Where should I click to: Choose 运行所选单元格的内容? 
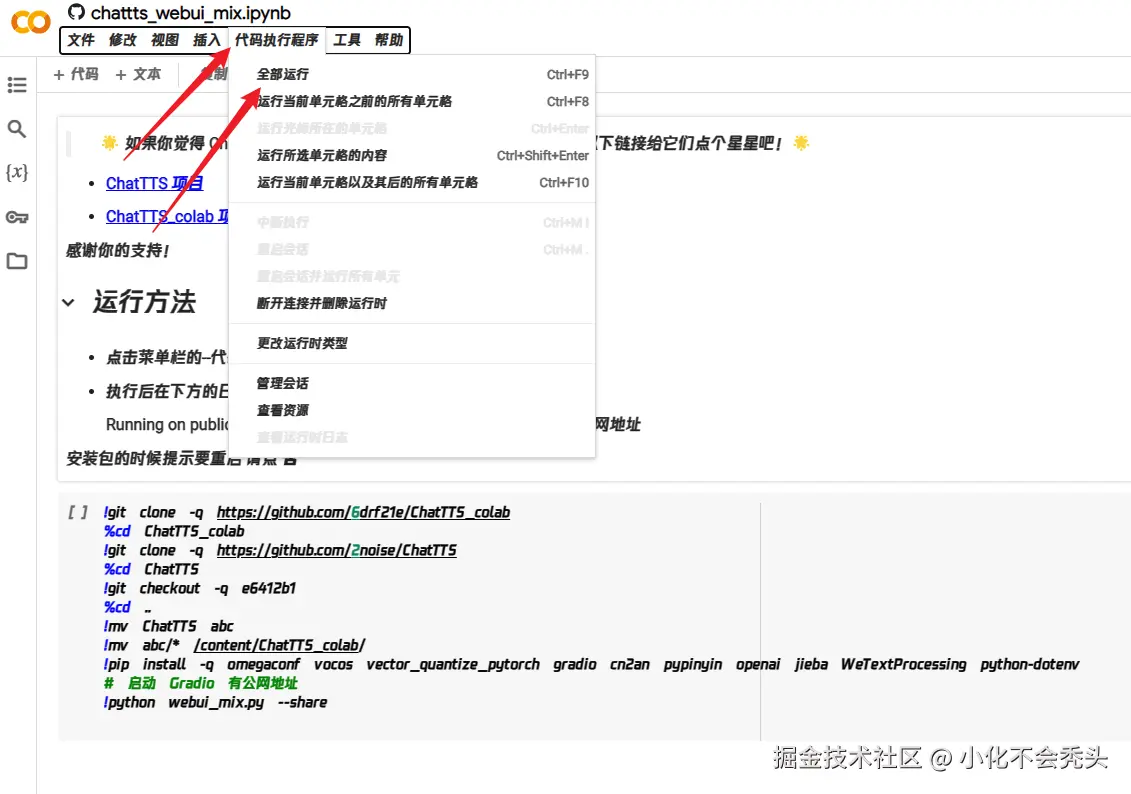tap(412, 155)
